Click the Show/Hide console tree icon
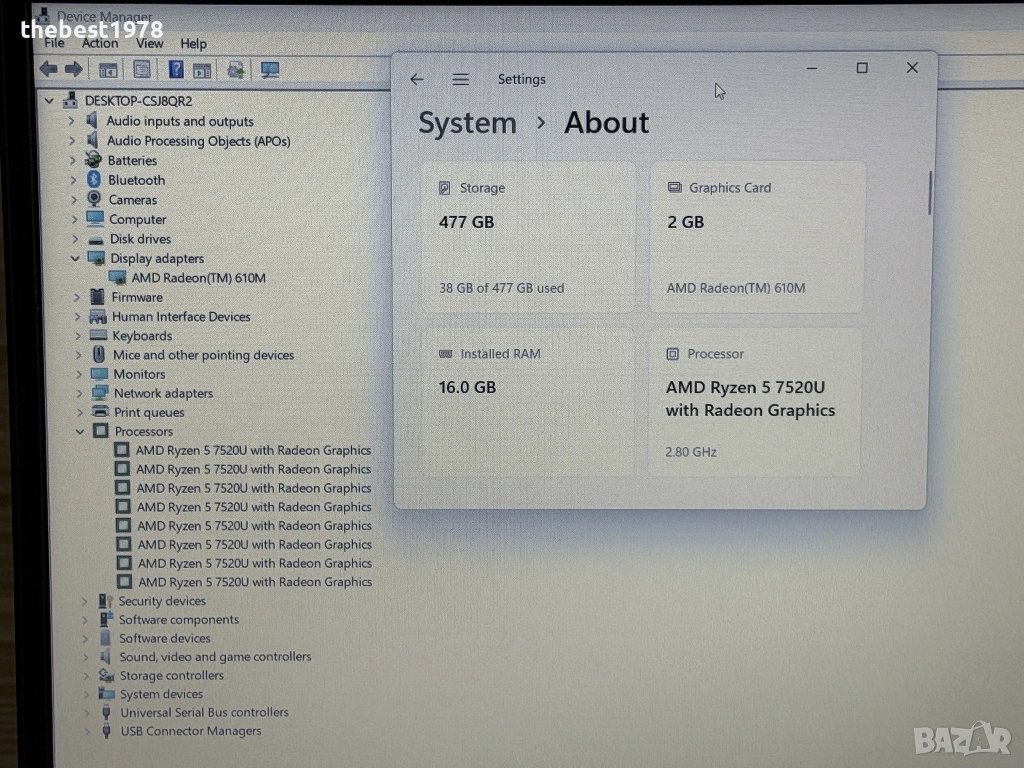 pos(108,69)
